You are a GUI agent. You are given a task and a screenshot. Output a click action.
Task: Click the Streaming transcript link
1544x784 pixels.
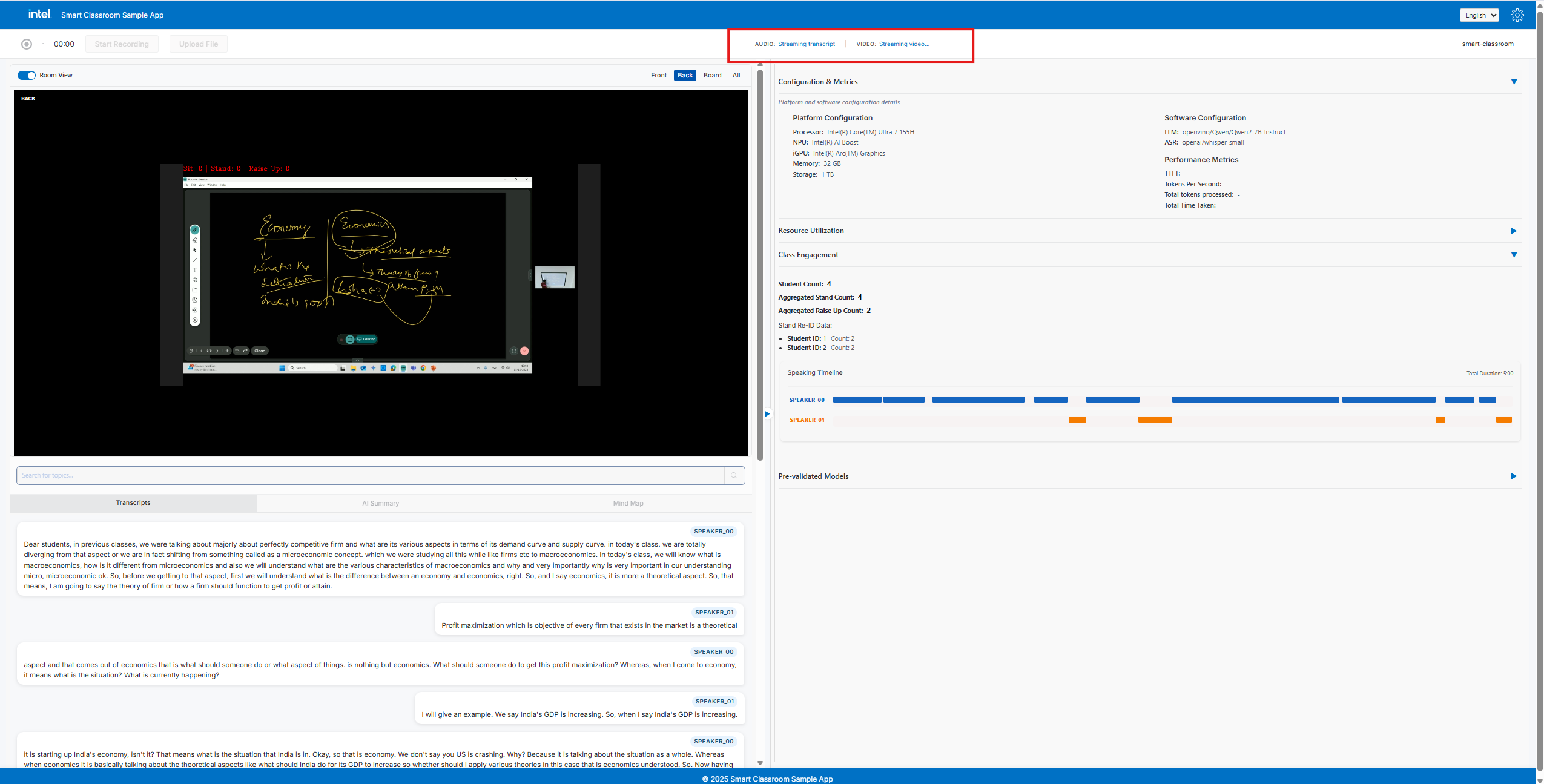806,44
